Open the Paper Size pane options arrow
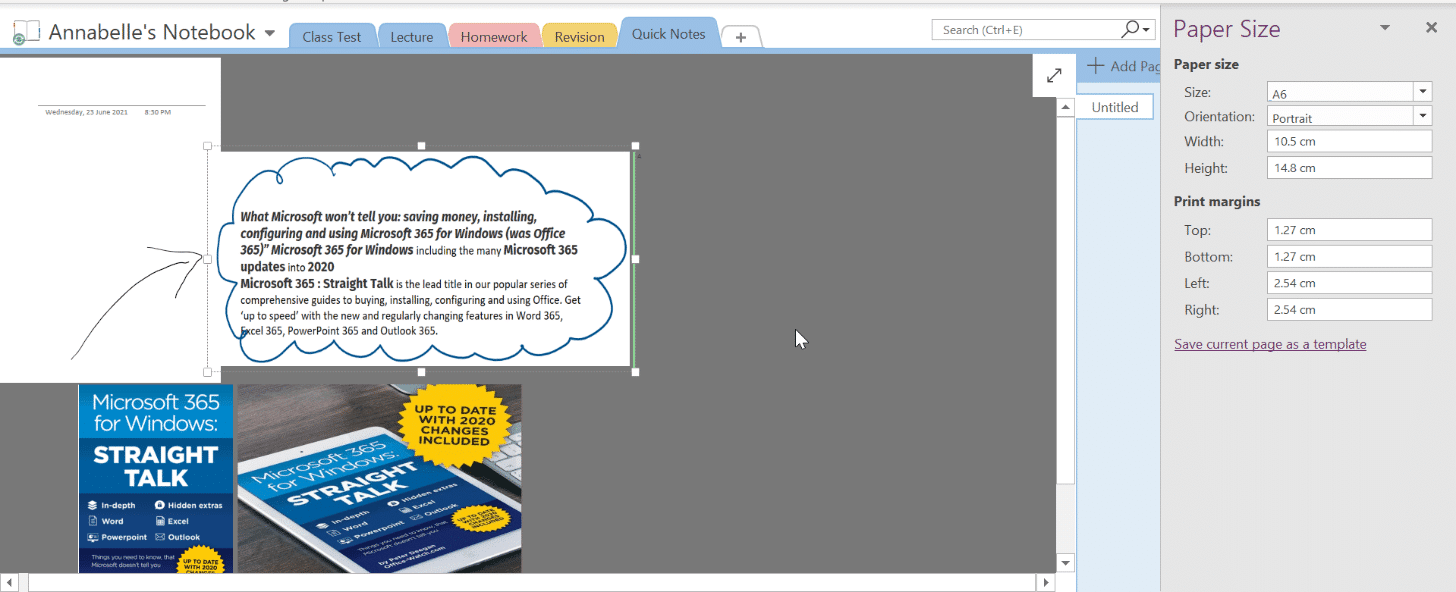Viewport: 1456px width, 592px height. pos(1385,28)
